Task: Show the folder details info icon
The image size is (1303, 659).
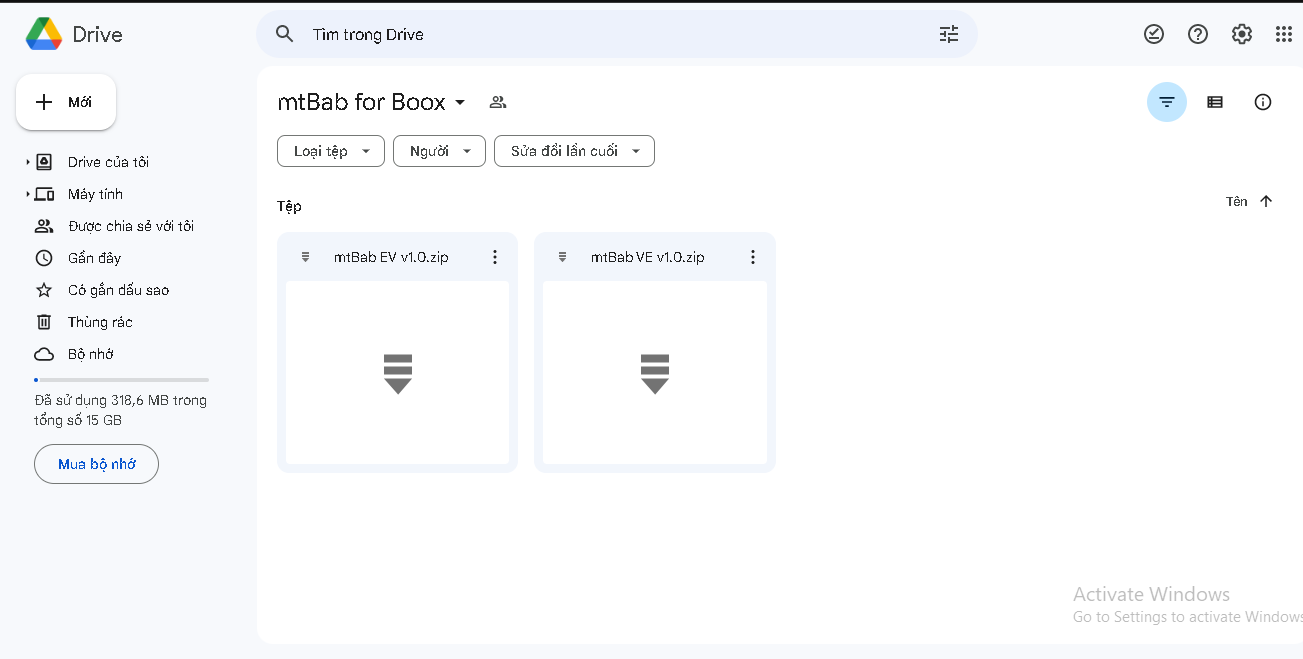Action: click(1262, 102)
